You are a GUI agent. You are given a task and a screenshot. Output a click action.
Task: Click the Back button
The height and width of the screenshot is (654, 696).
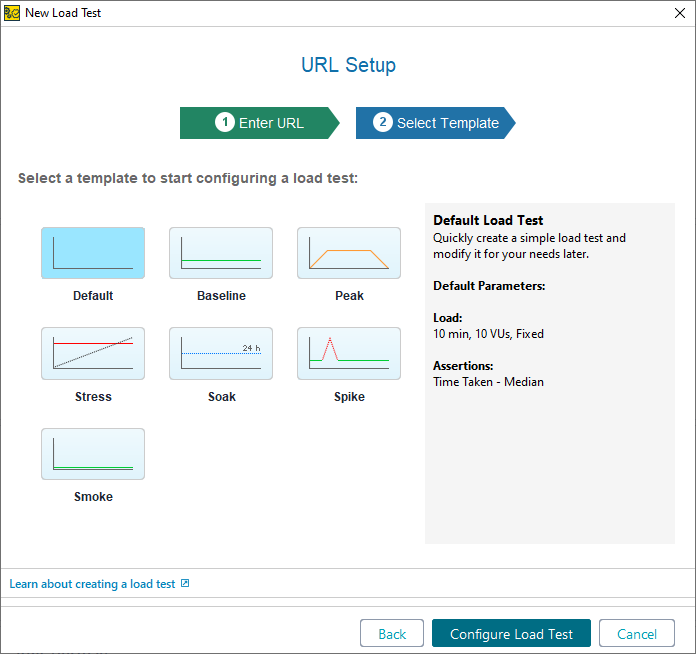coord(392,634)
